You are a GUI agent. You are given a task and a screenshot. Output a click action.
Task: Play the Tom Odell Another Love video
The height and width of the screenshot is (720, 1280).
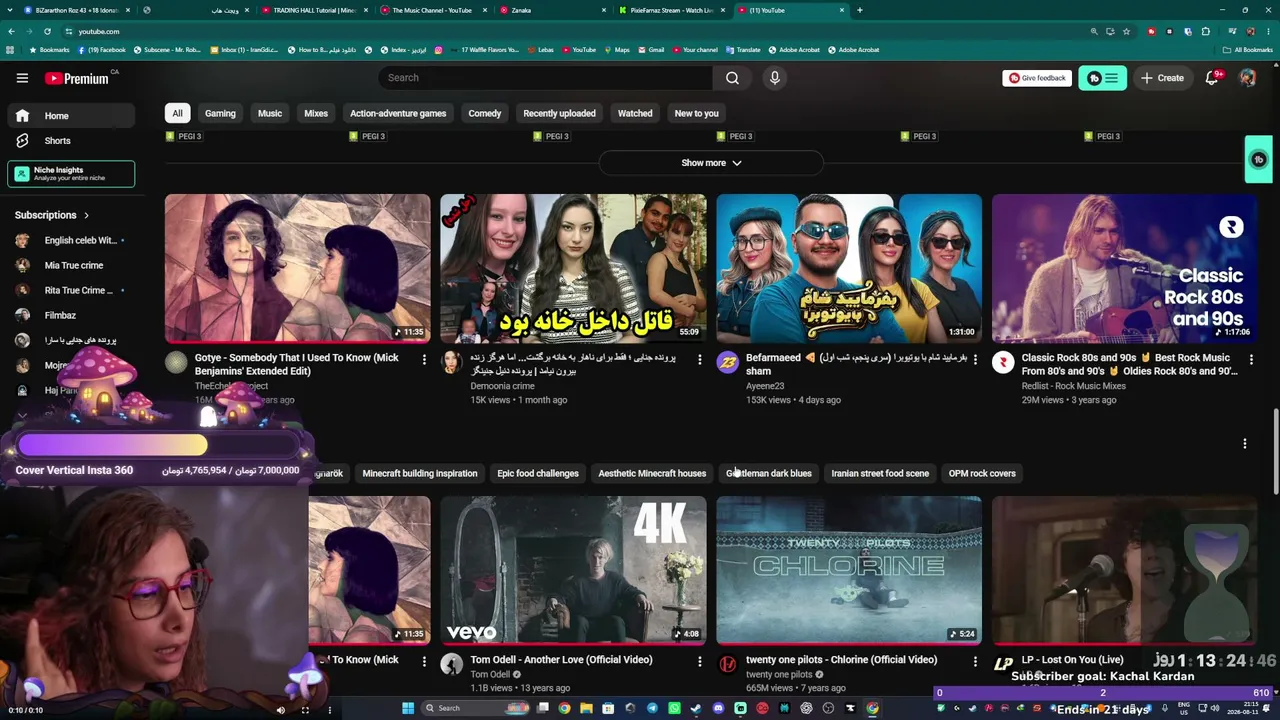573,570
